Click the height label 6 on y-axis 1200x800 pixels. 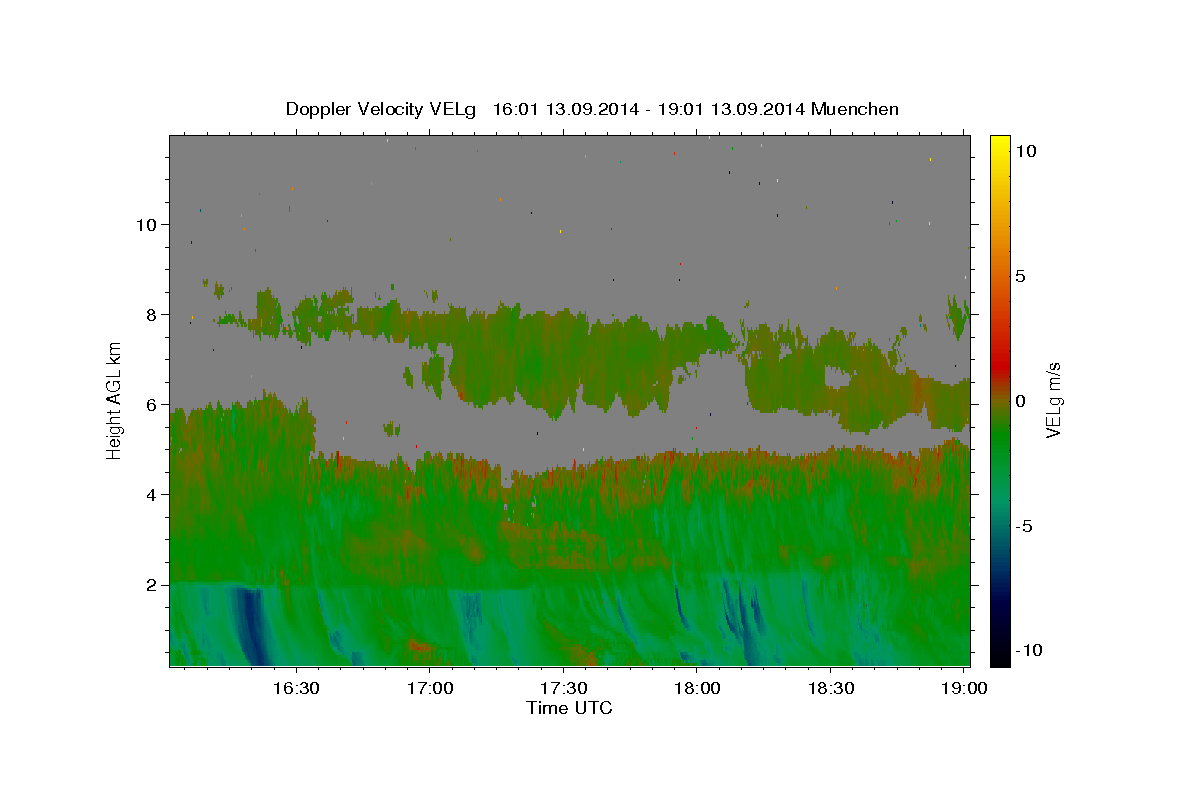(x=151, y=404)
